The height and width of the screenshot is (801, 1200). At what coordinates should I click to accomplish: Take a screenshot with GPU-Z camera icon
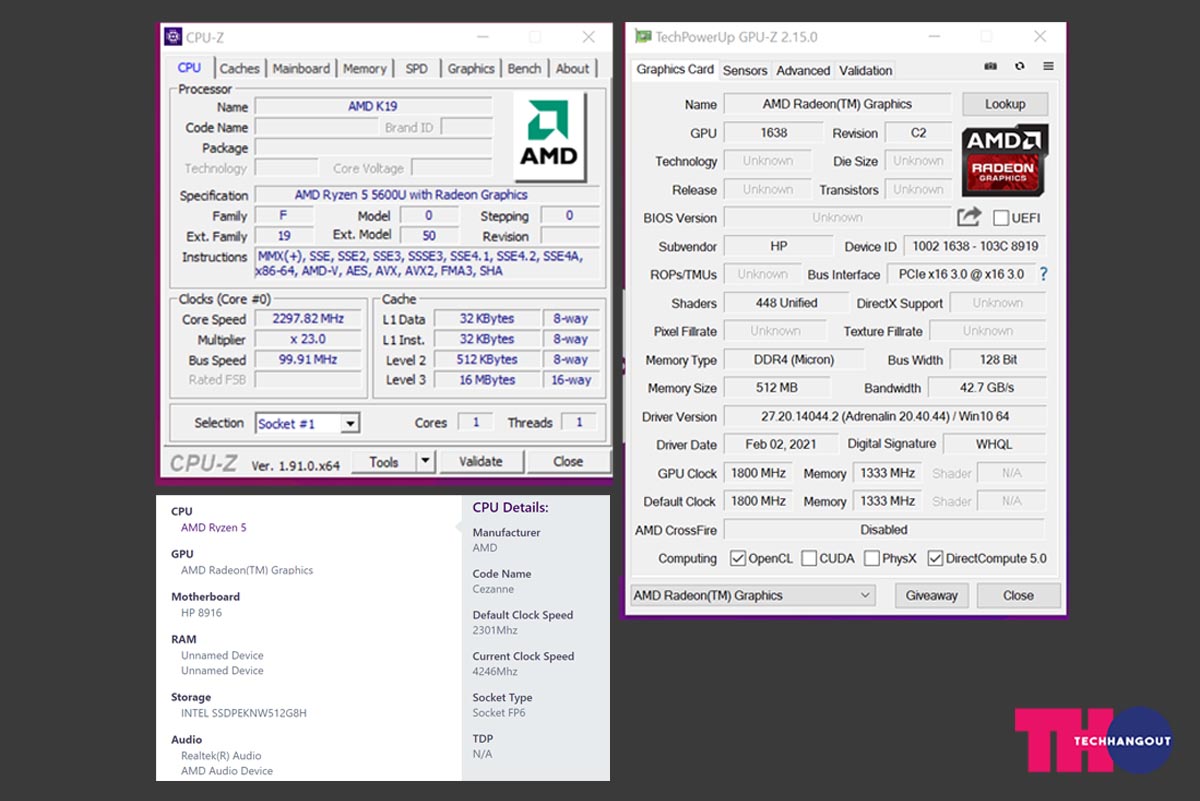tap(990, 66)
